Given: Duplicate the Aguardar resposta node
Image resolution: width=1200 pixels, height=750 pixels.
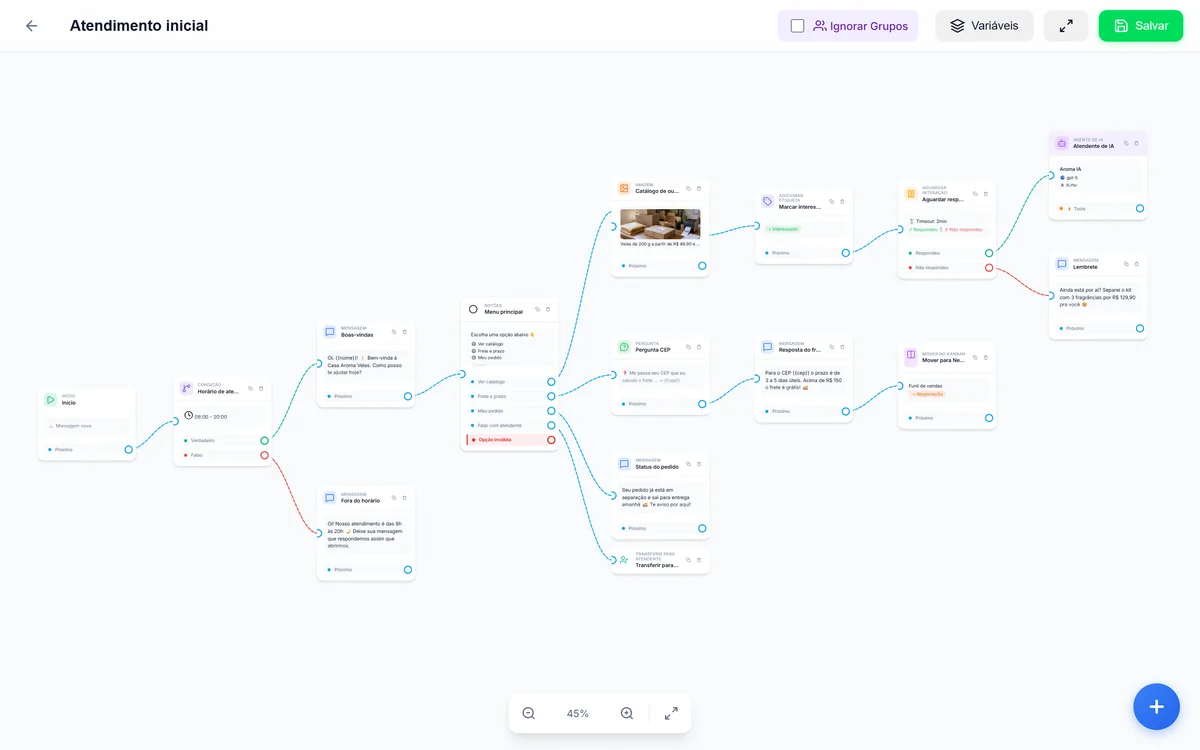Looking at the screenshot, I should (975, 194).
